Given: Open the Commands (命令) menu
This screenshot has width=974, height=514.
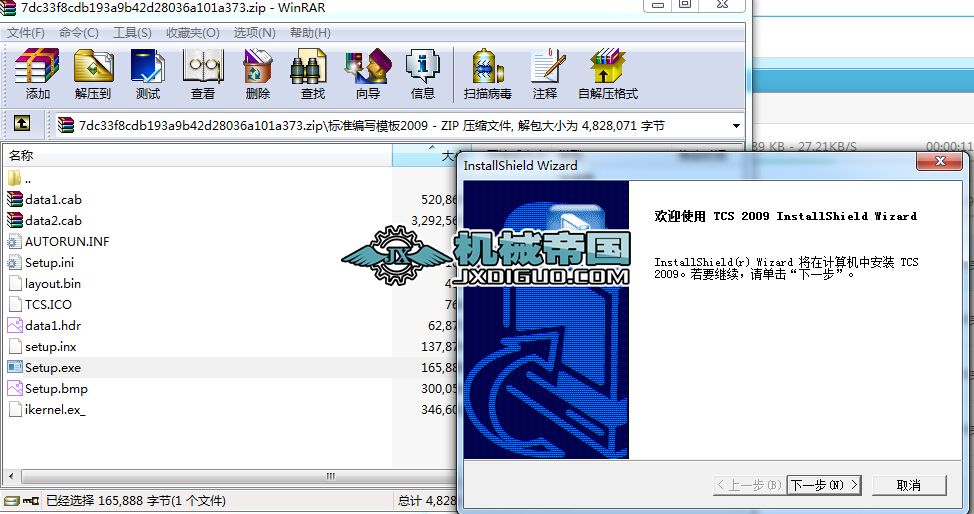Looking at the screenshot, I should point(79,33).
